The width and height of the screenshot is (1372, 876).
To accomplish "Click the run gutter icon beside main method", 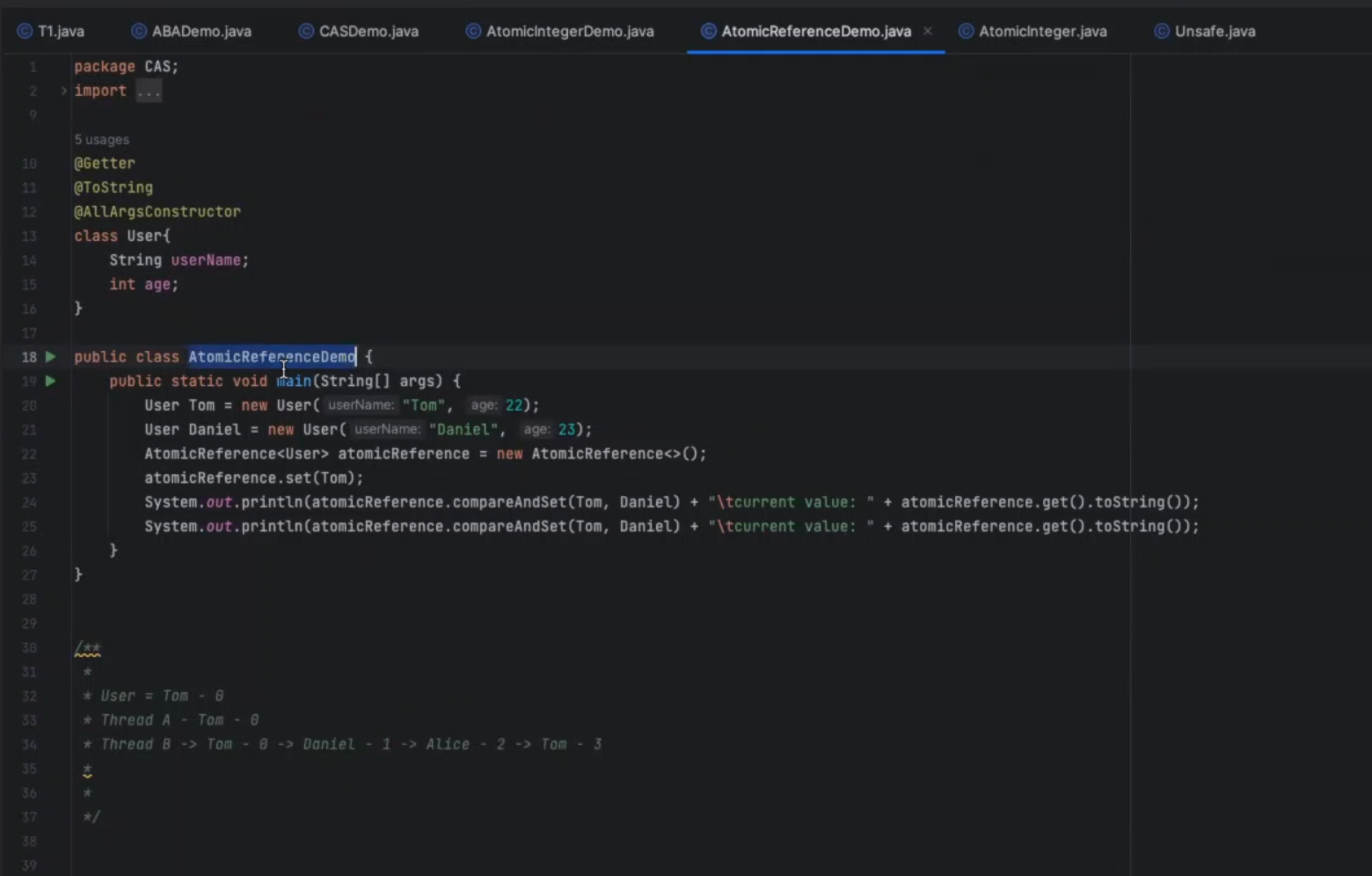I will [x=50, y=382].
